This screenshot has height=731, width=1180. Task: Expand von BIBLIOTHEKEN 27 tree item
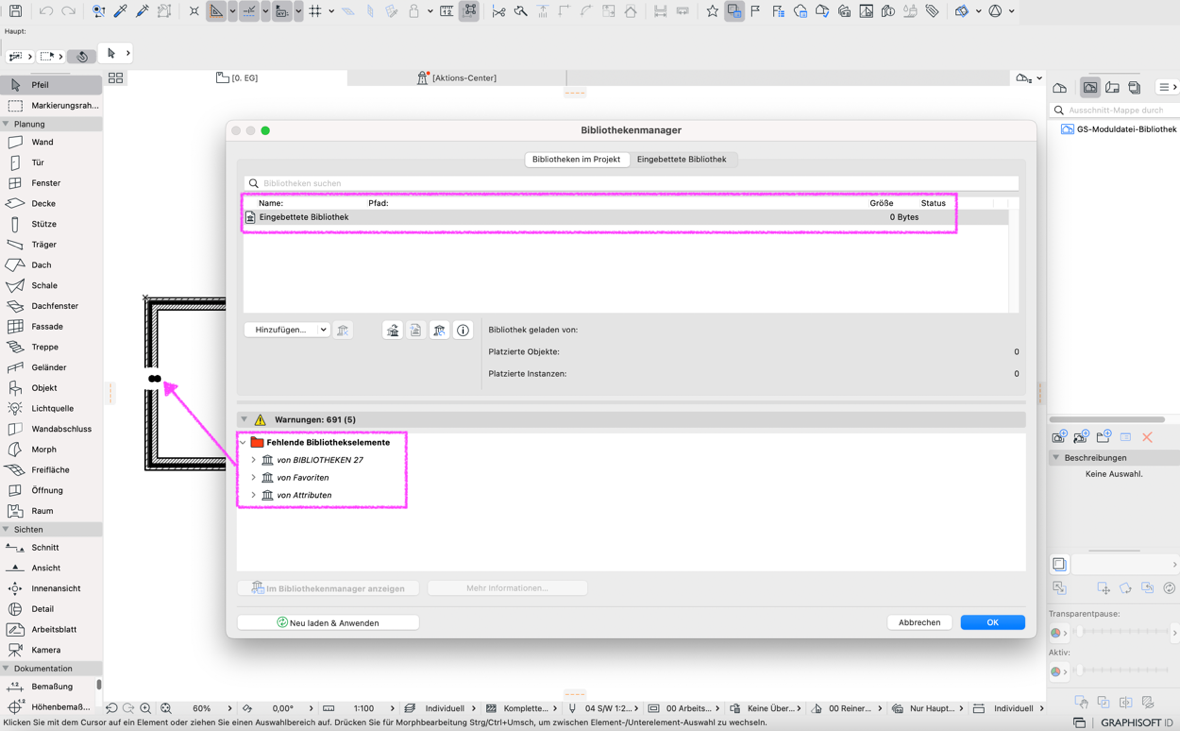(x=253, y=460)
